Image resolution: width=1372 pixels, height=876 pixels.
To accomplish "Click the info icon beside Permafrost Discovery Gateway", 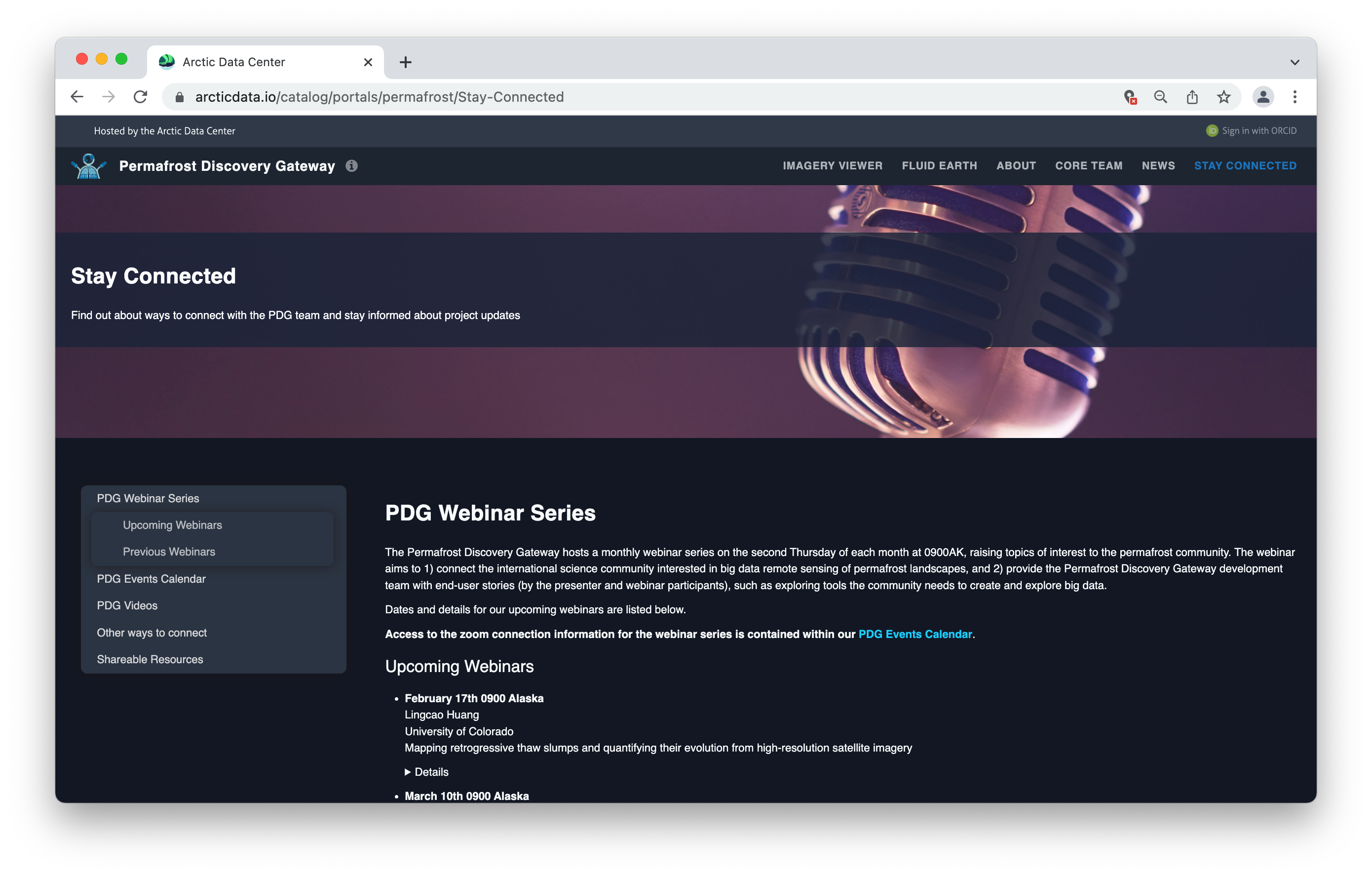I will pyautogui.click(x=351, y=166).
